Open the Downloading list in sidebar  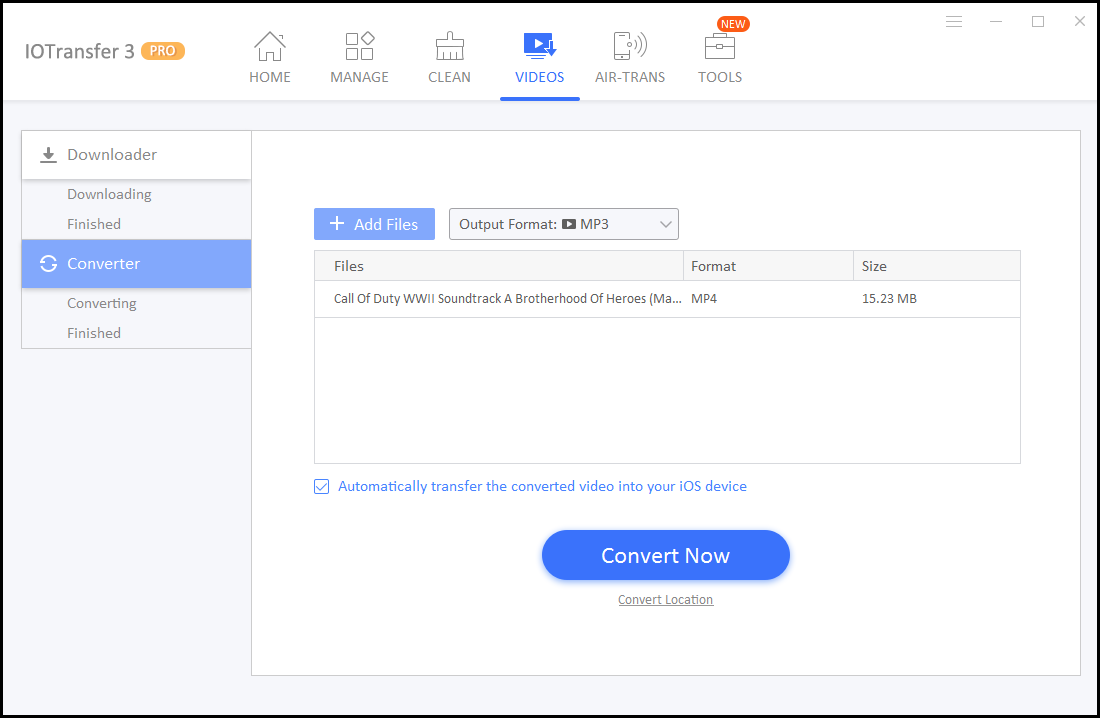point(109,194)
